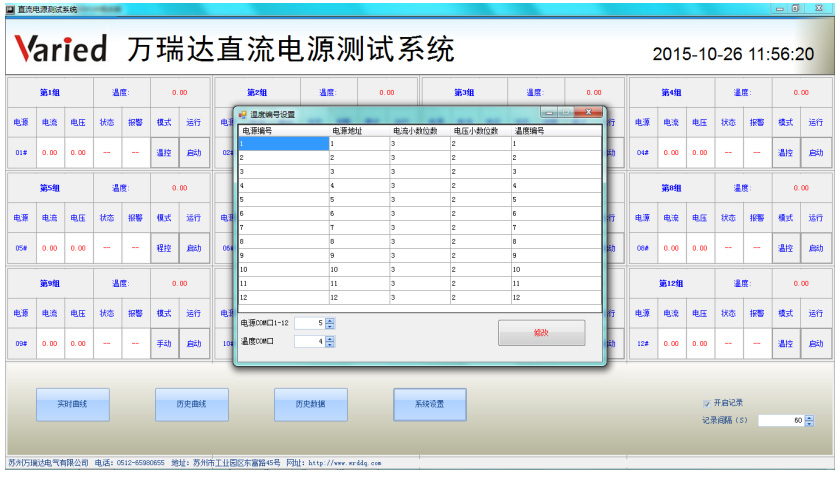
Task: Open the http://www.wrddq.com website link
Action: point(344,463)
